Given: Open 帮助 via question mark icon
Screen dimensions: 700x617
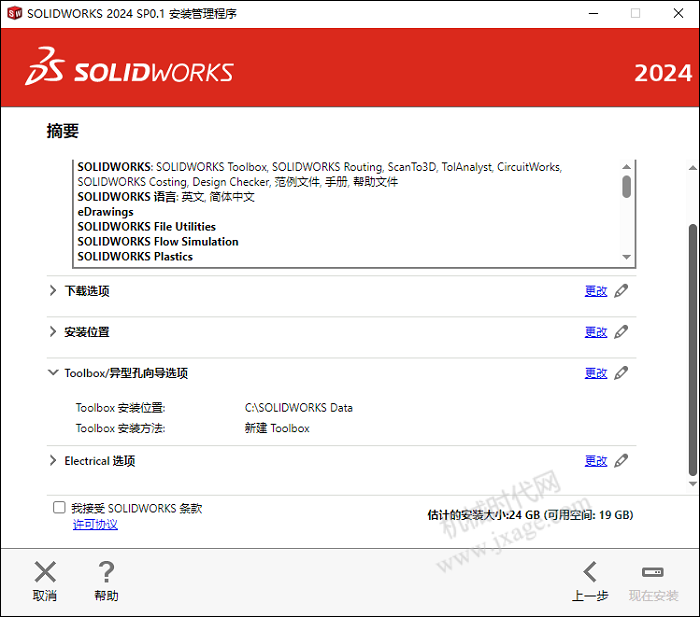Looking at the screenshot, I should pos(106,572).
